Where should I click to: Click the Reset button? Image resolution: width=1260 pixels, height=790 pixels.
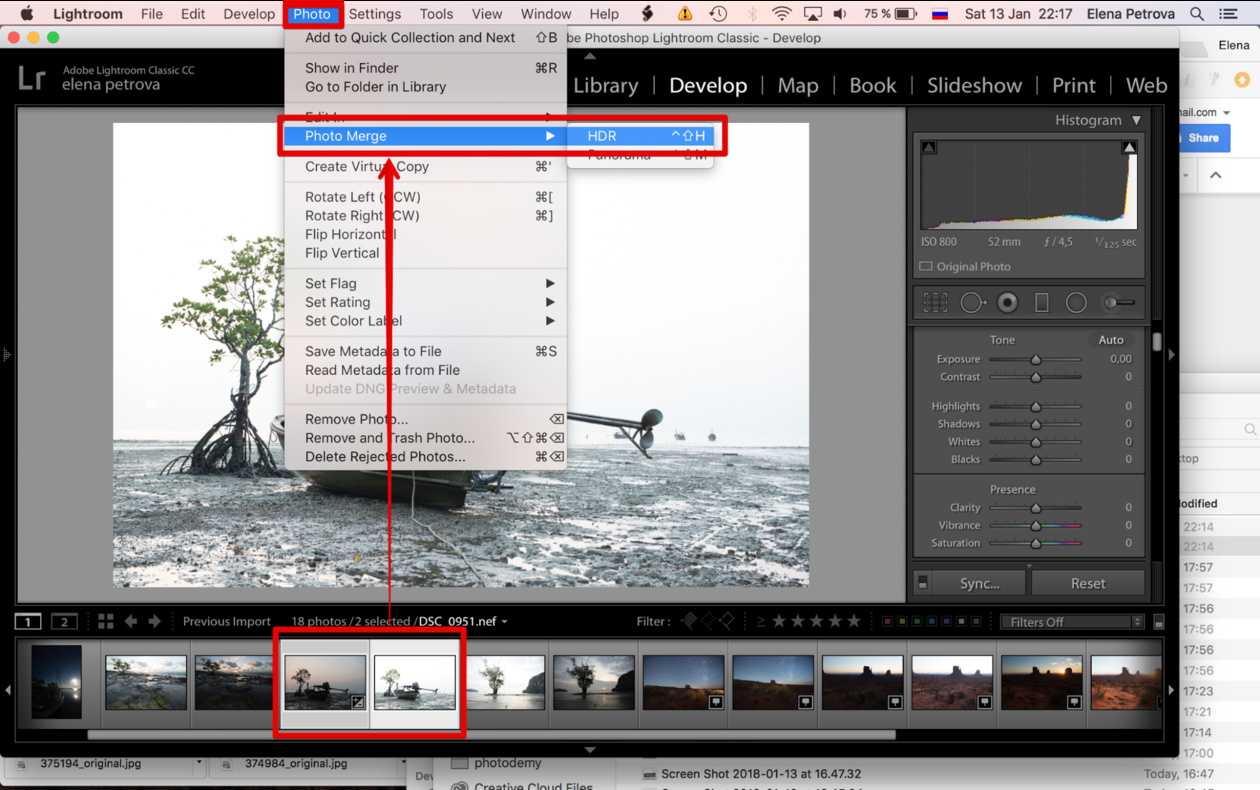[x=1088, y=583]
